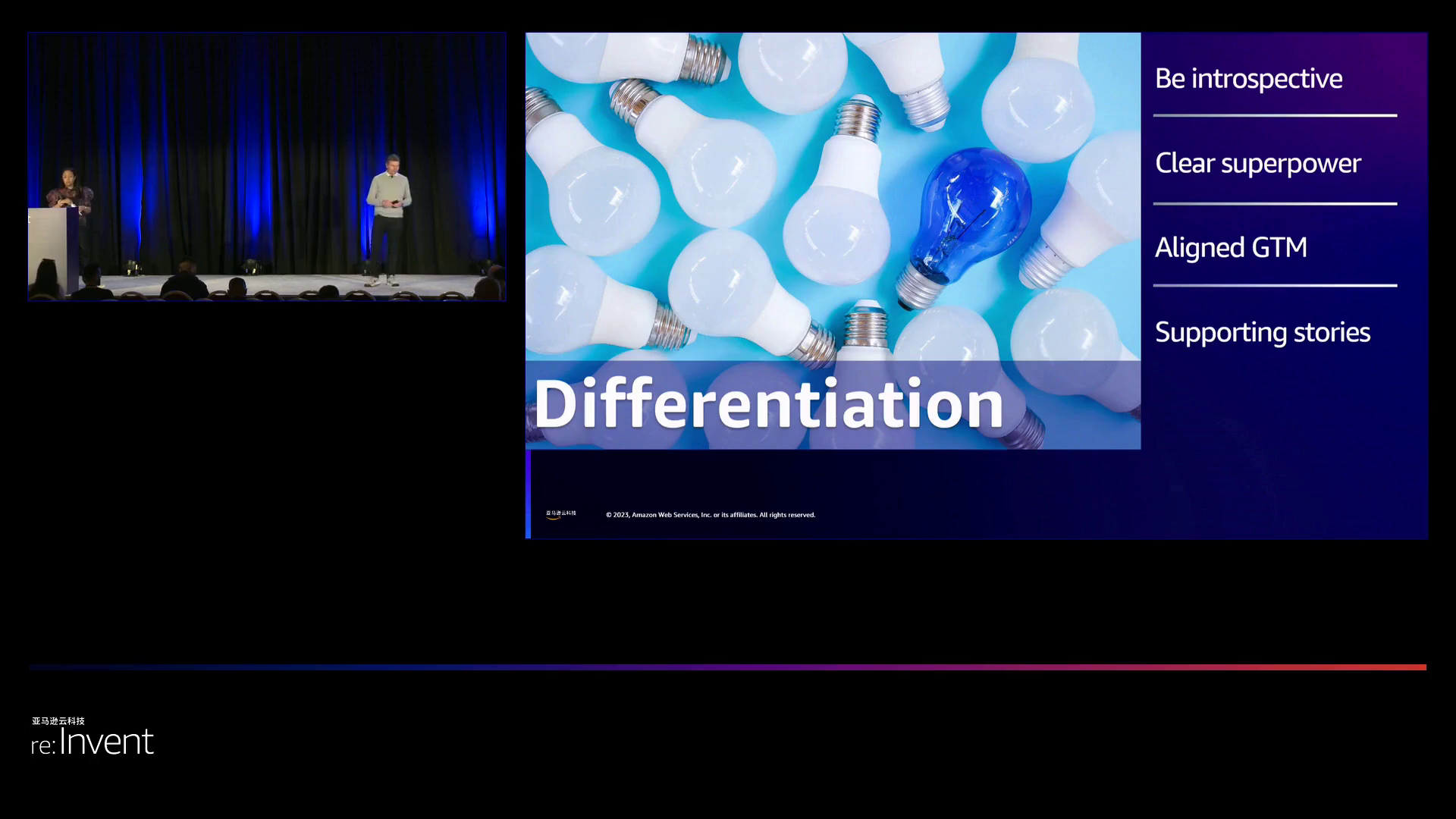This screenshot has width=1456, height=819.
Task: Click the divider line under 'Be introspective'
Action: click(1274, 116)
